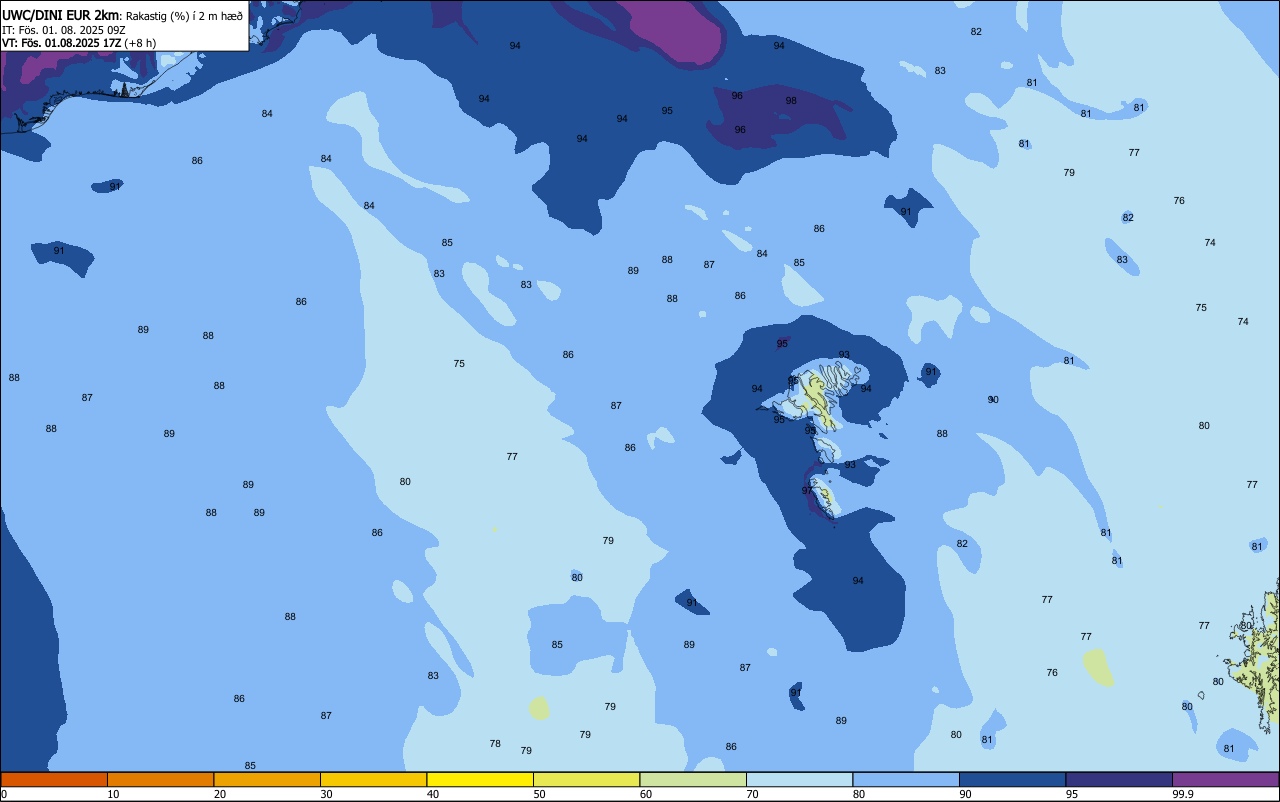Click the '98' humidity value on the map

tap(791, 101)
